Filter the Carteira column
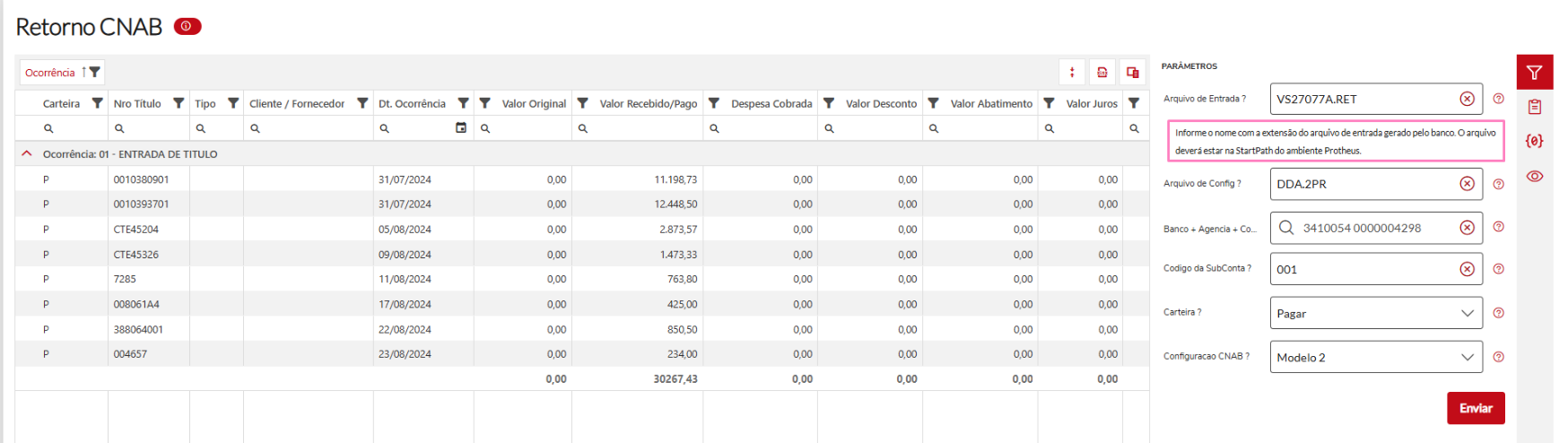 coord(97,103)
